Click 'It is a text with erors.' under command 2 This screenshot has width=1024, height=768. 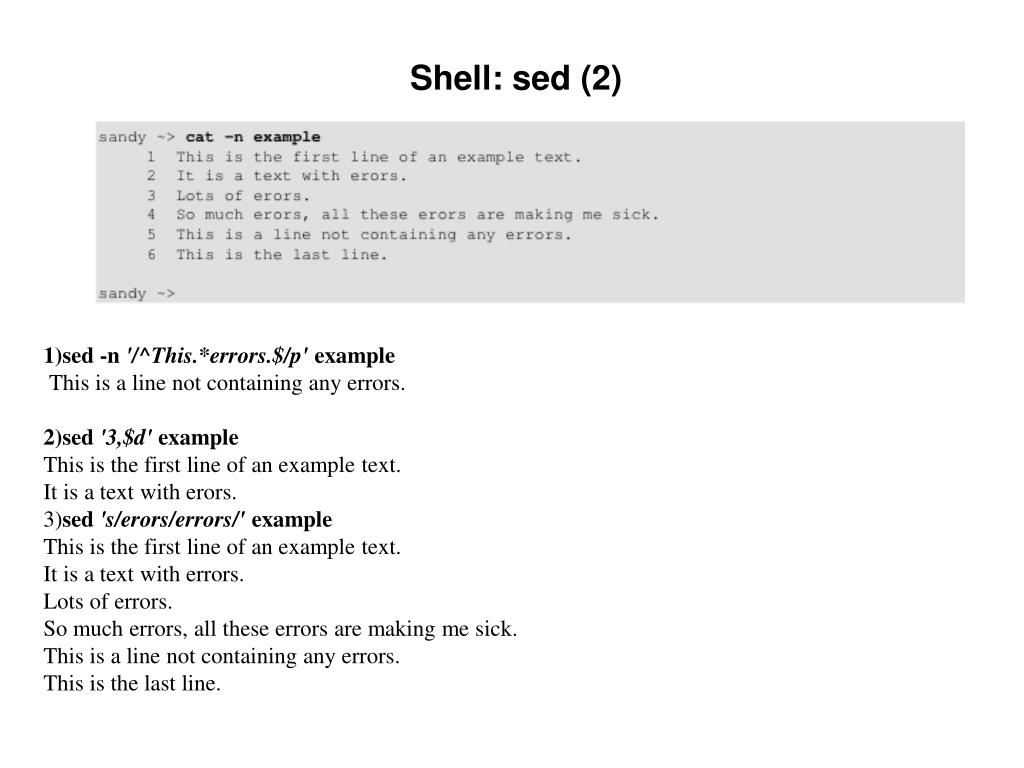140,492
